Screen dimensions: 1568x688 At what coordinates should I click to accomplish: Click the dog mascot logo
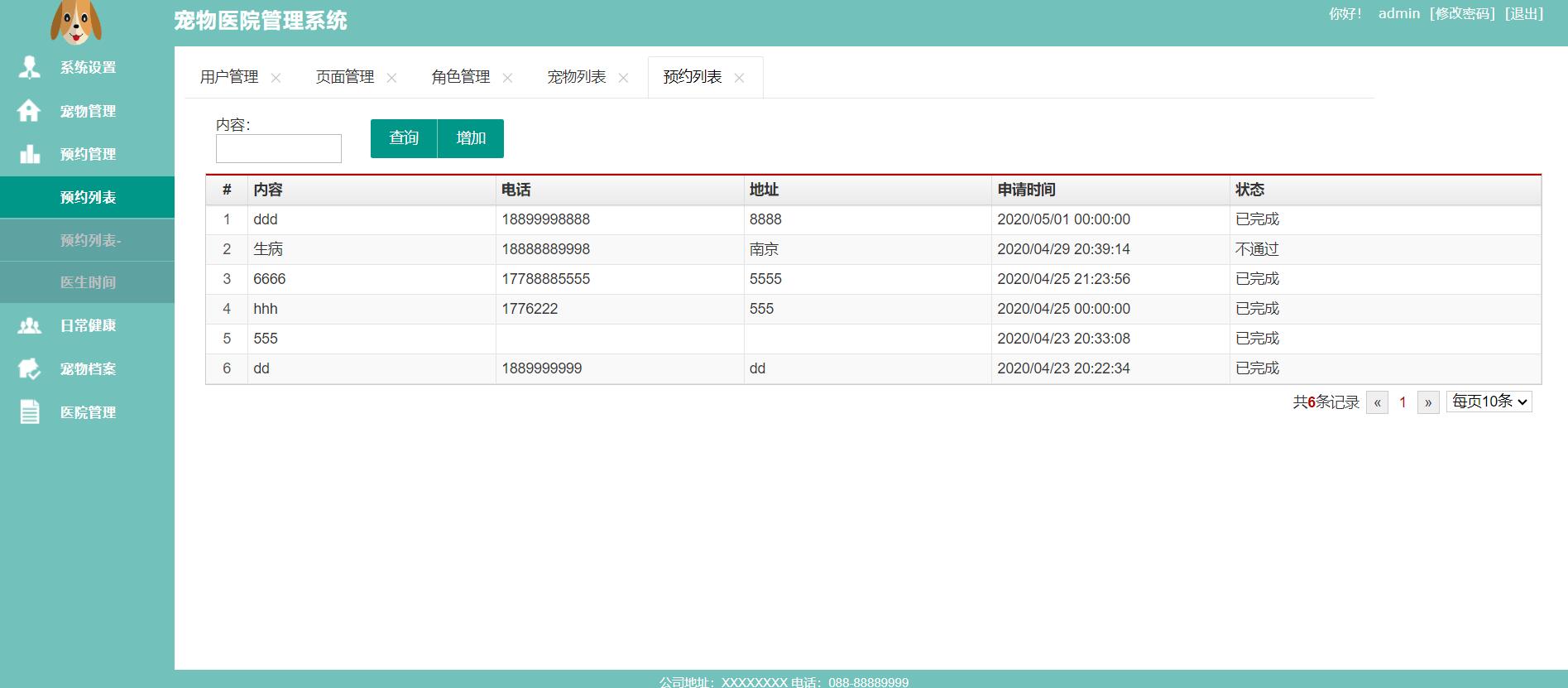pos(76,22)
